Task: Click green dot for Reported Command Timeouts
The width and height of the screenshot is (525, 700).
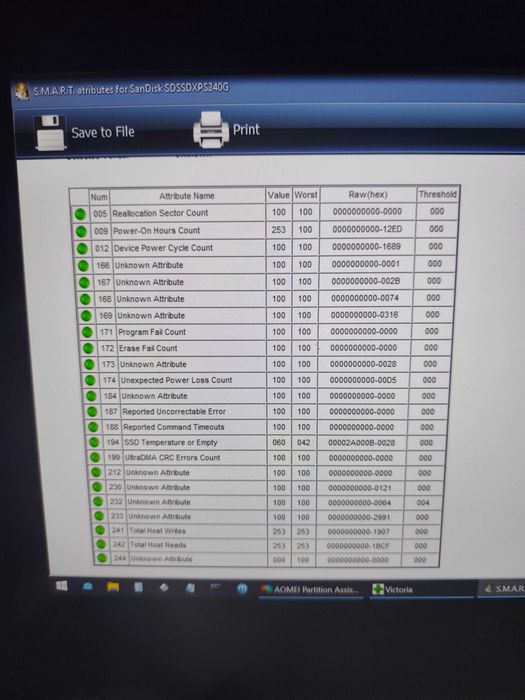Action: click(93, 427)
